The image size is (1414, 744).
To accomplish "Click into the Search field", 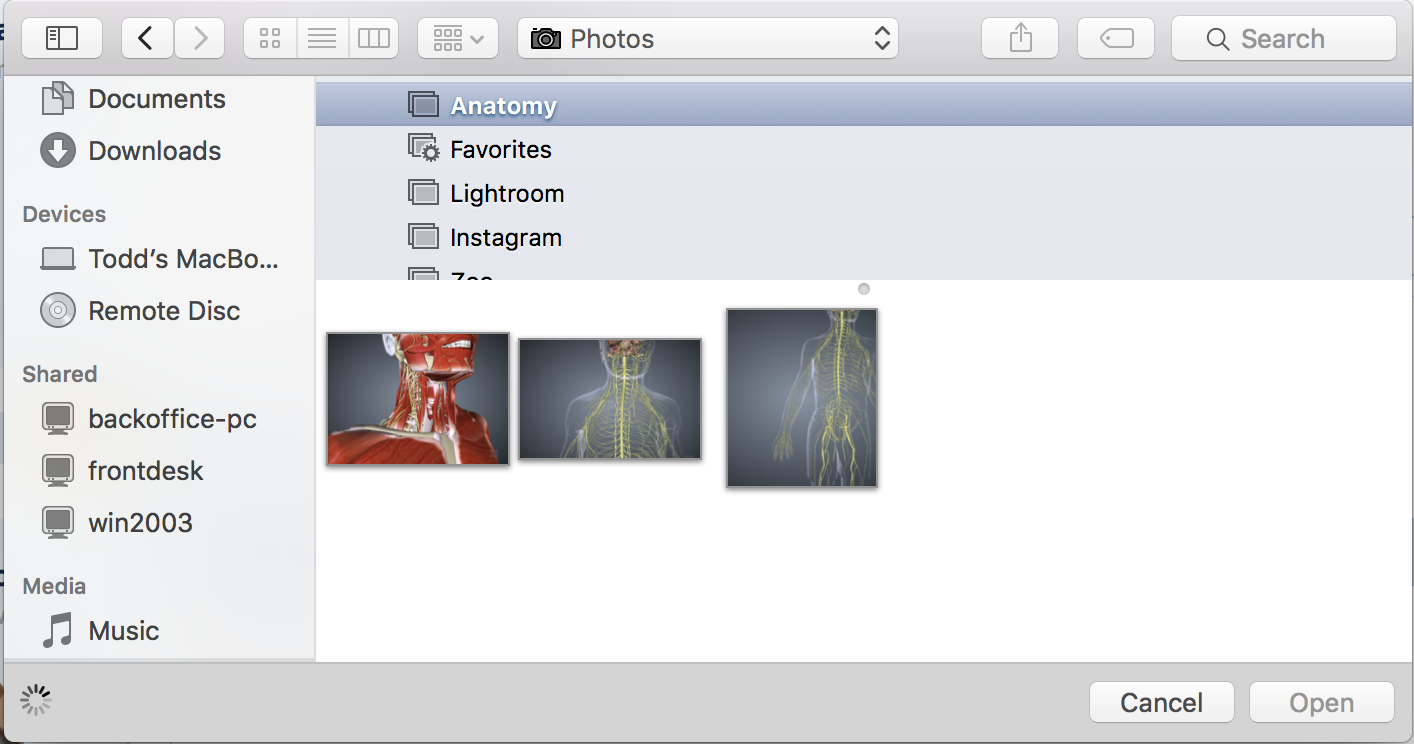I will pyautogui.click(x=1283, y=39).
